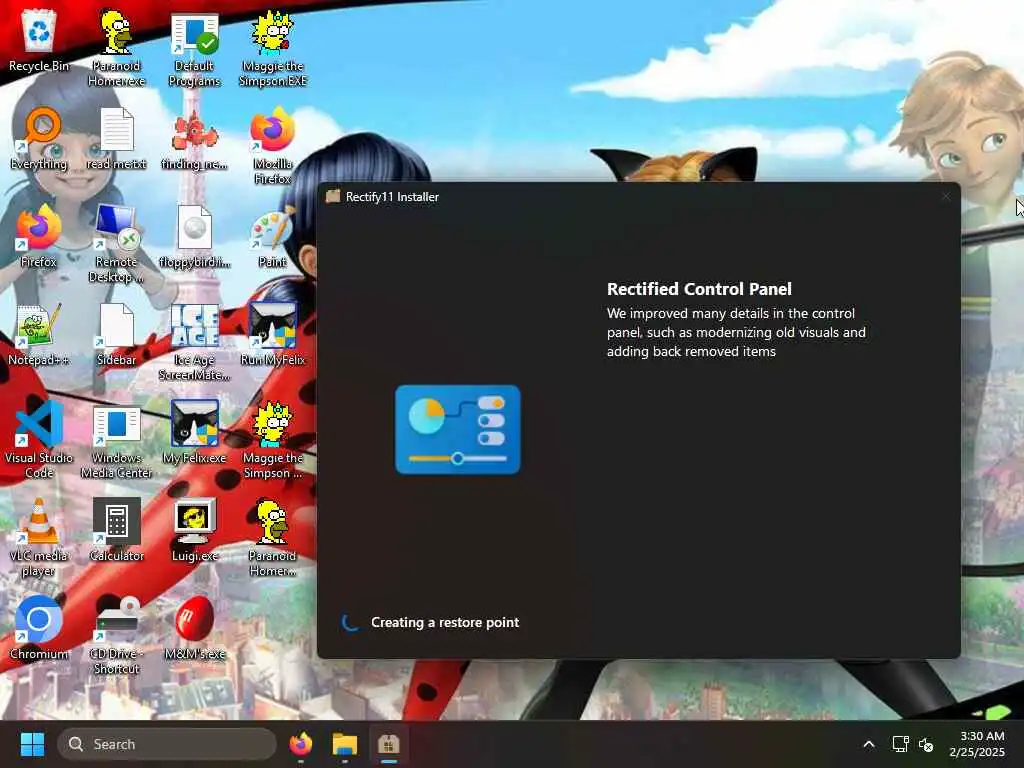Viewport: 1024px width, 768px height.
Task: Close the Rectify11 Installer window
Action: pos(946,197)
